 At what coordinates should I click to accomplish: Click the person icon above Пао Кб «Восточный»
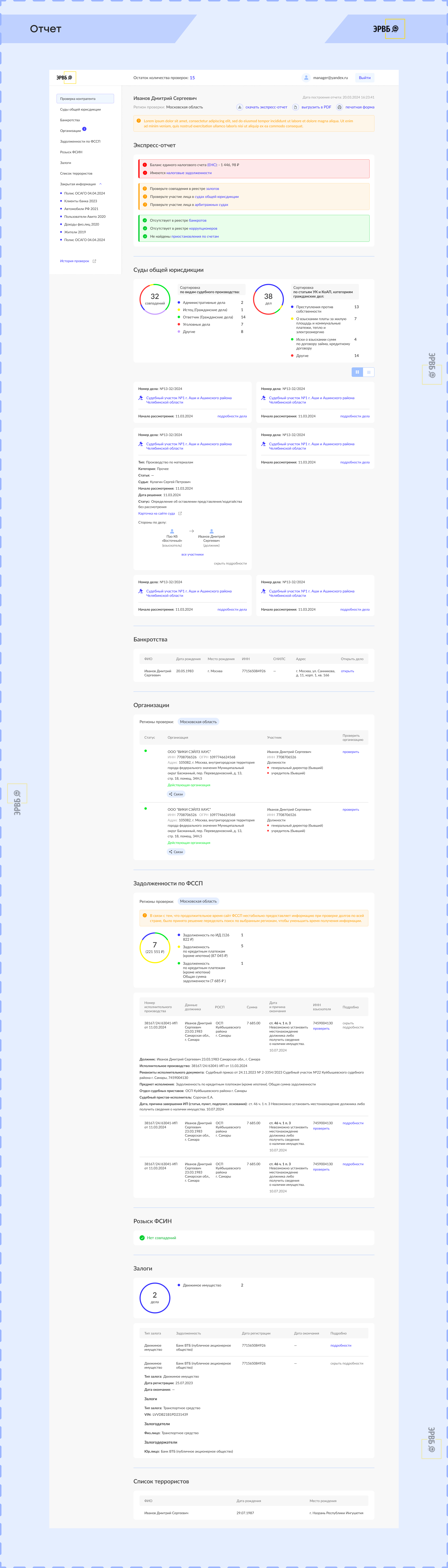[x=172, y=531]
